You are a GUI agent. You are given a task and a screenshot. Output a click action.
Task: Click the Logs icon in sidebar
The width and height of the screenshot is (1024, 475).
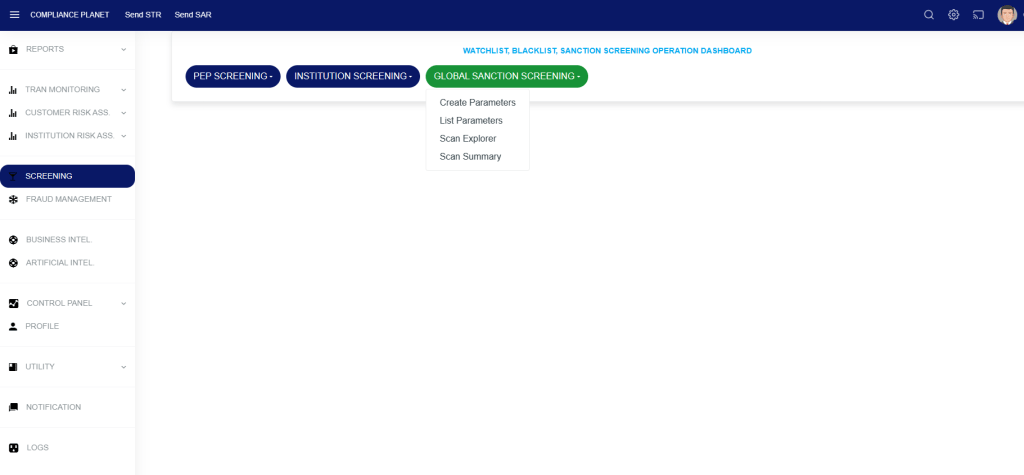(13, 448)
